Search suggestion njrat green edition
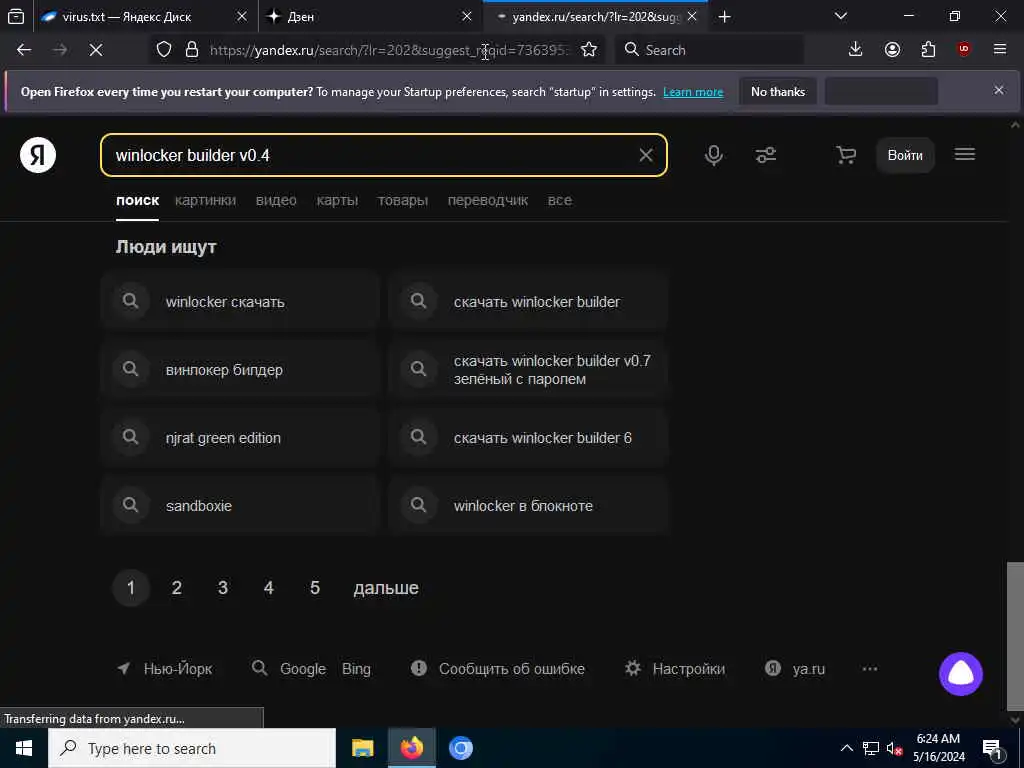Screen dimensions: 1024x768 pos(240,438)
